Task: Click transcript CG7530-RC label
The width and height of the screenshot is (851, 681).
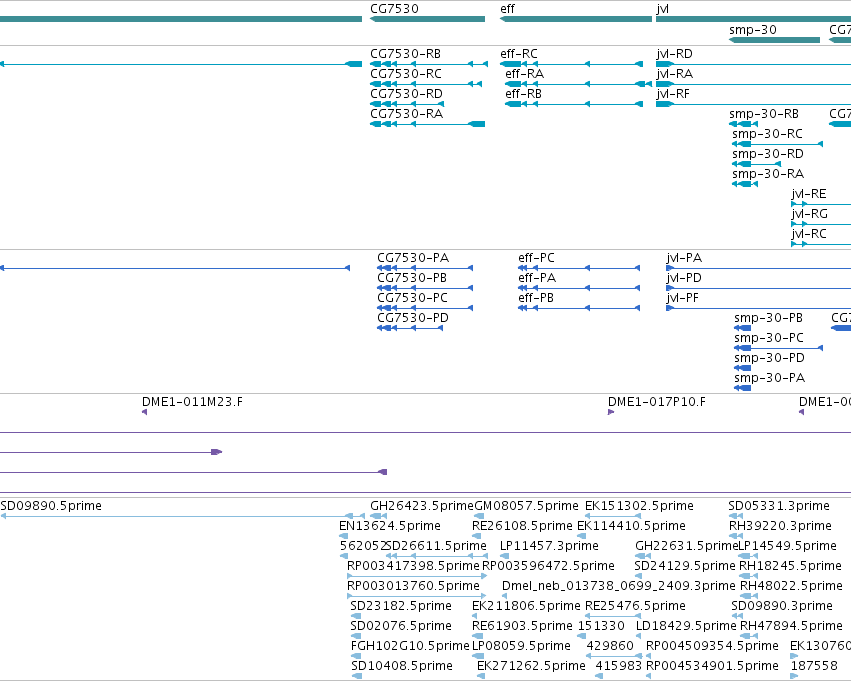Action: tap(406, 74)
